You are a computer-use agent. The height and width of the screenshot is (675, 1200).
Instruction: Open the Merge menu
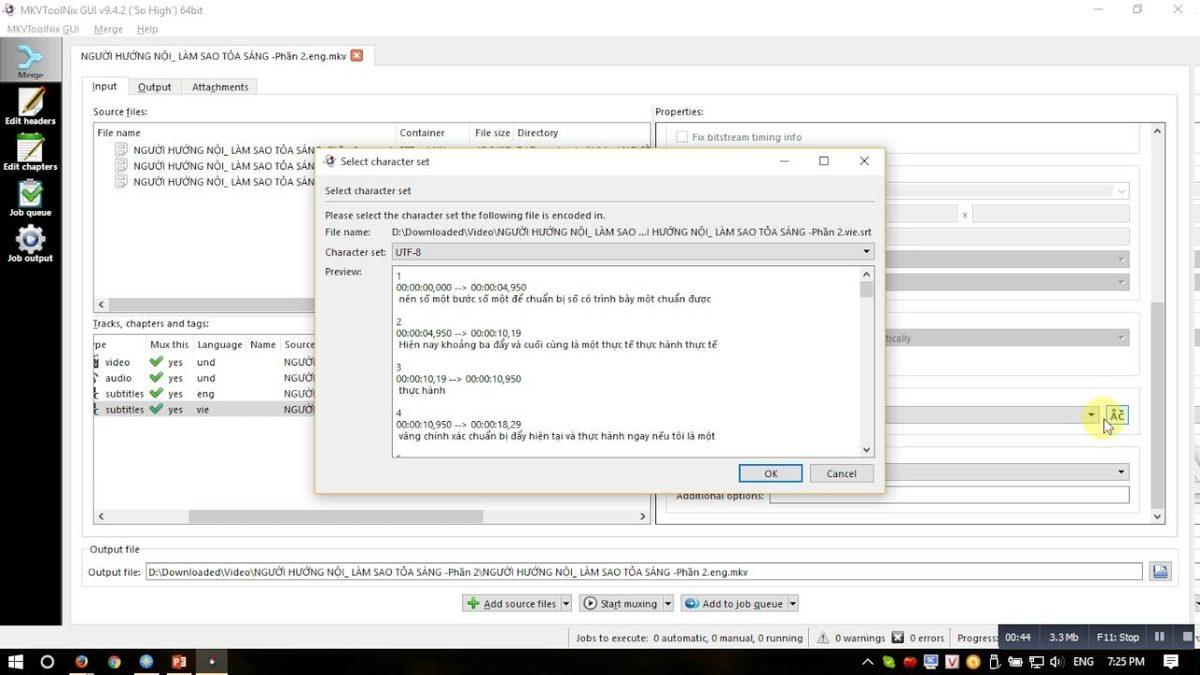click(x=107, y=29)
